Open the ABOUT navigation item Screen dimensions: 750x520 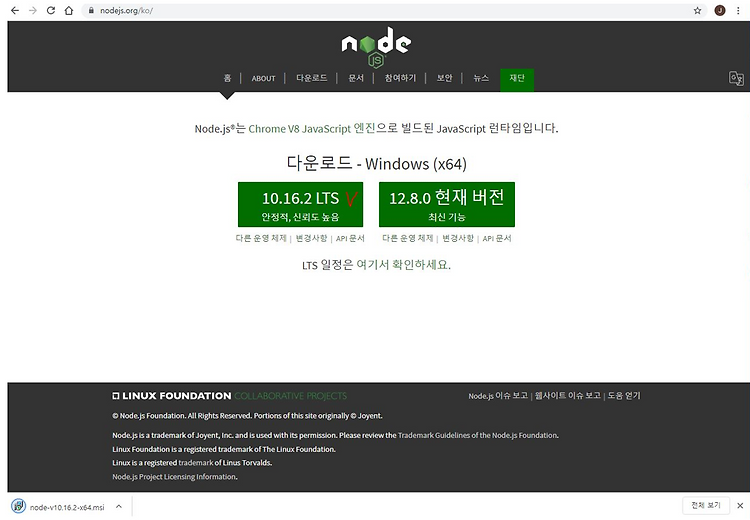tap(264, 78)
